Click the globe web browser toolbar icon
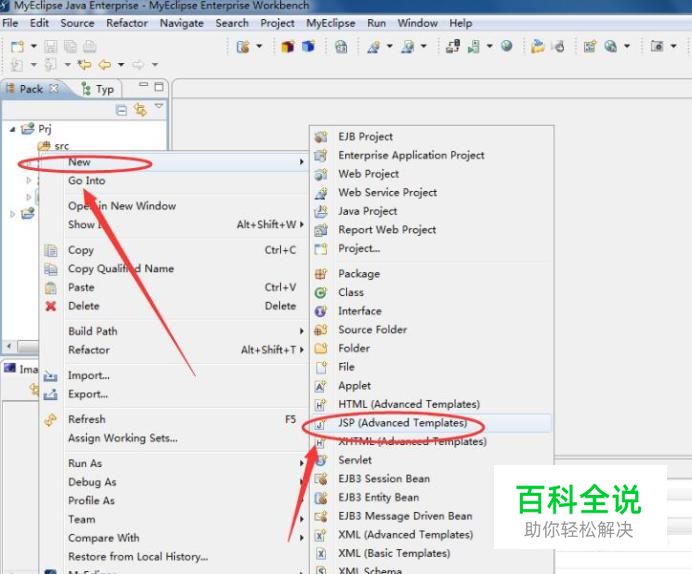 tap(507, 45)
